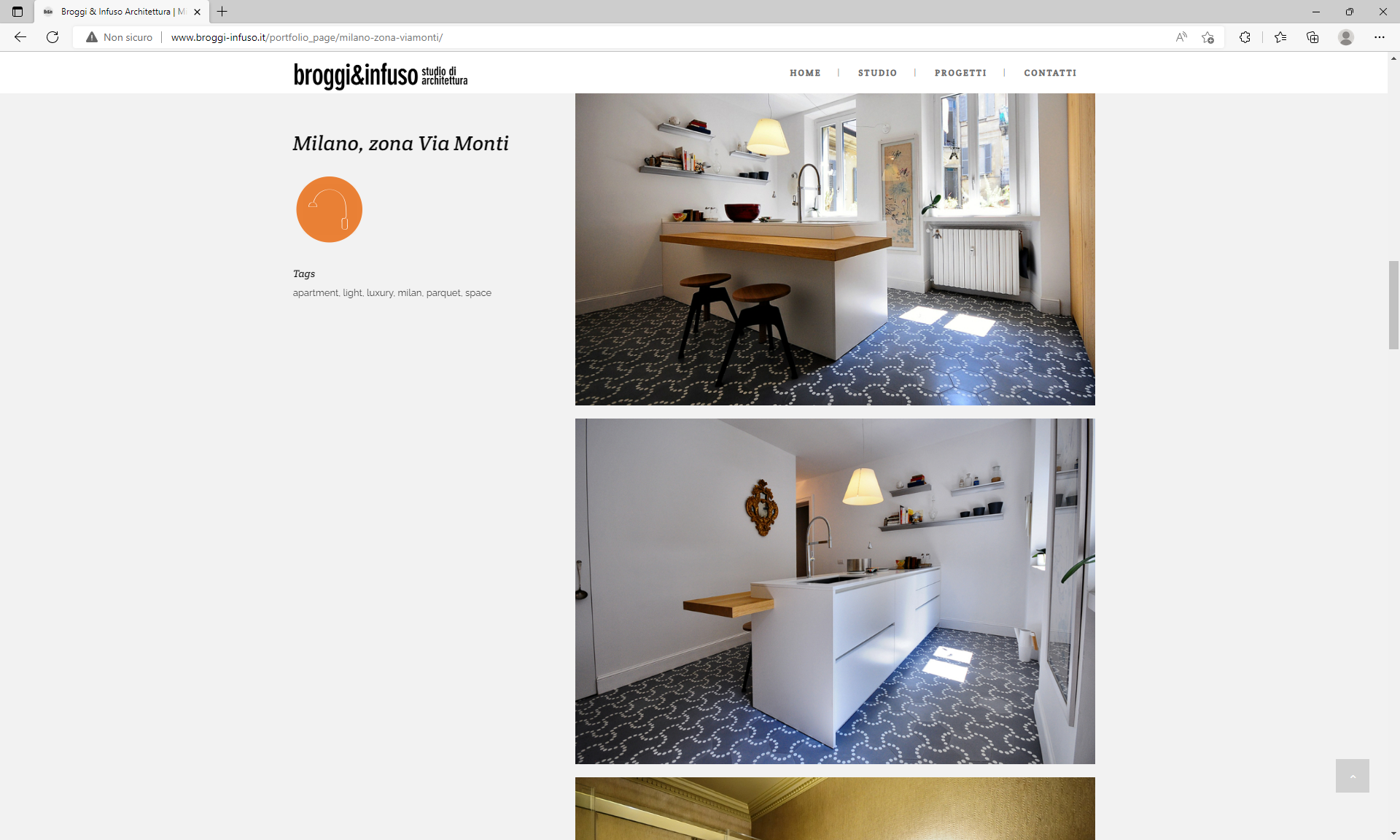Open the Extensions puzzle icon
The image size is (1400, 840).
pos(1245,37)
